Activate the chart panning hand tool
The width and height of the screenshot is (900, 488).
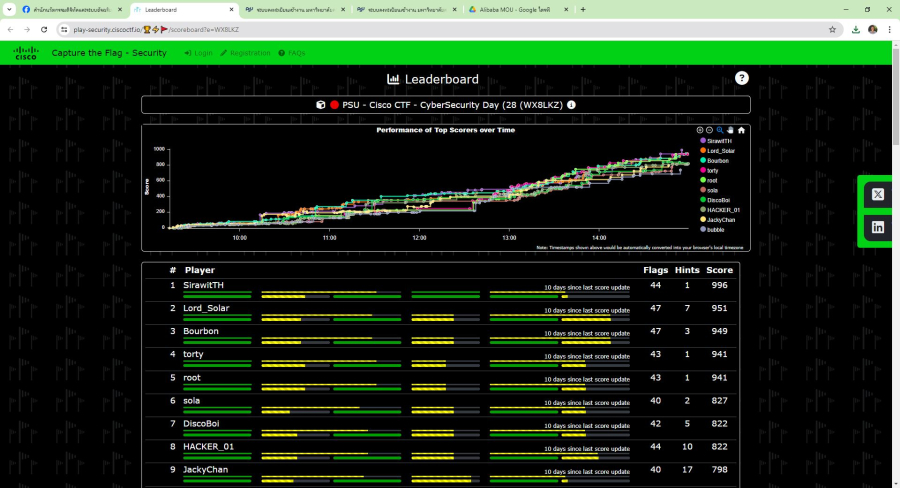(730, 130)
